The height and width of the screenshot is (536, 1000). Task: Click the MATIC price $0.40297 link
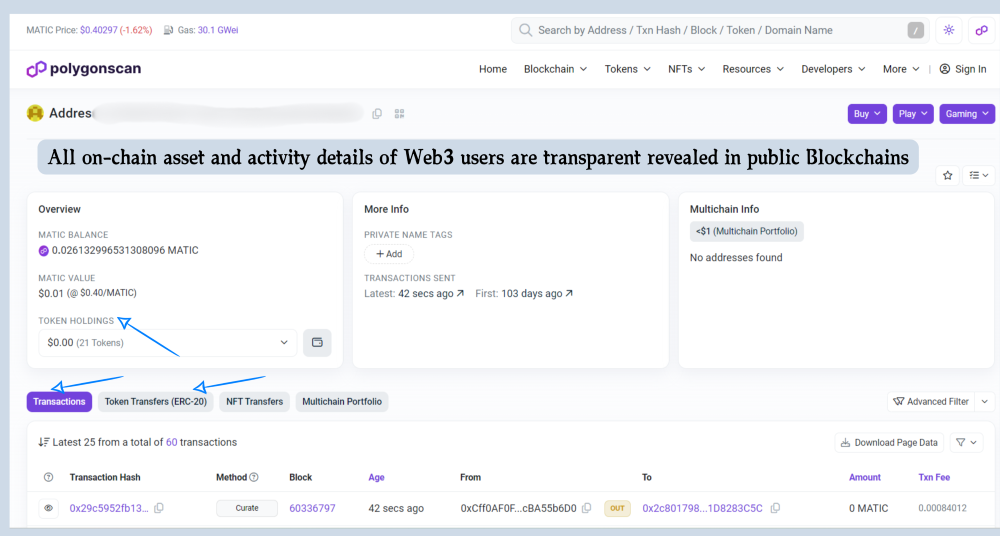pos(98,30)
